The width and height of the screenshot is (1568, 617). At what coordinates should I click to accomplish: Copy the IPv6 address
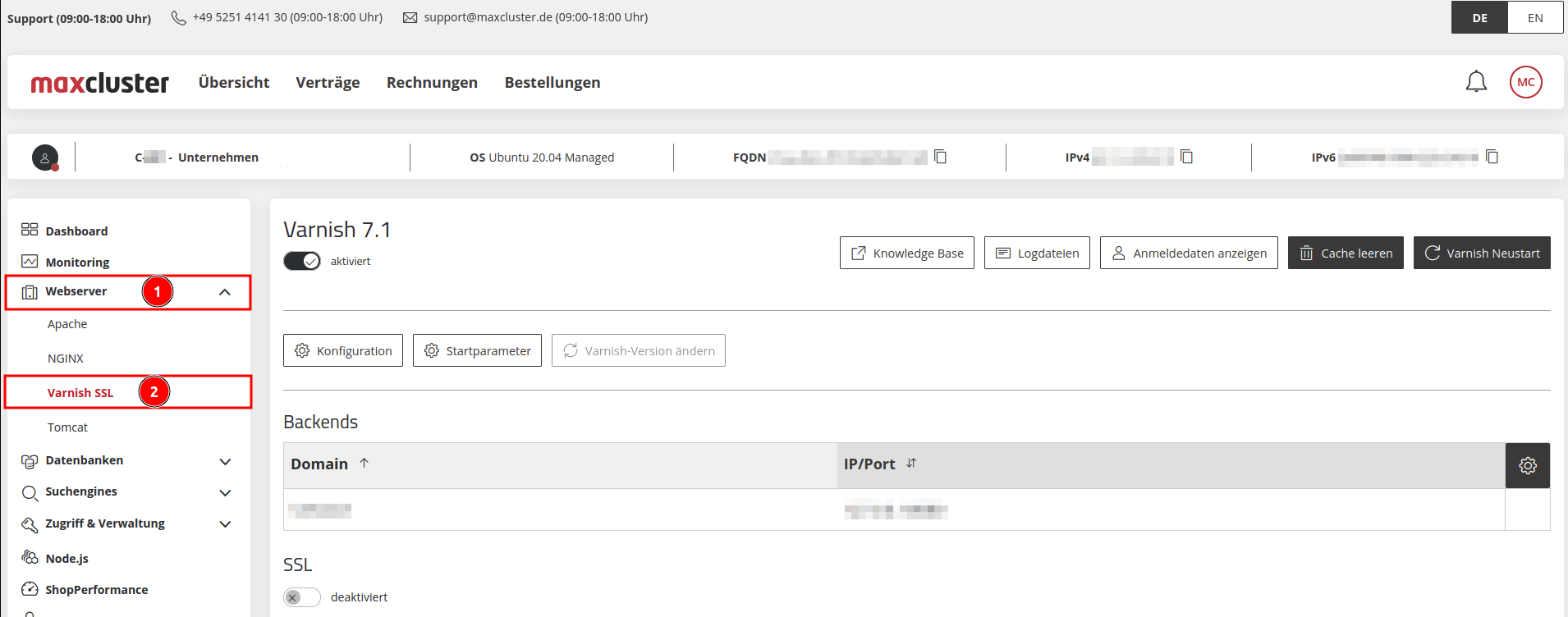point(1492,157)
